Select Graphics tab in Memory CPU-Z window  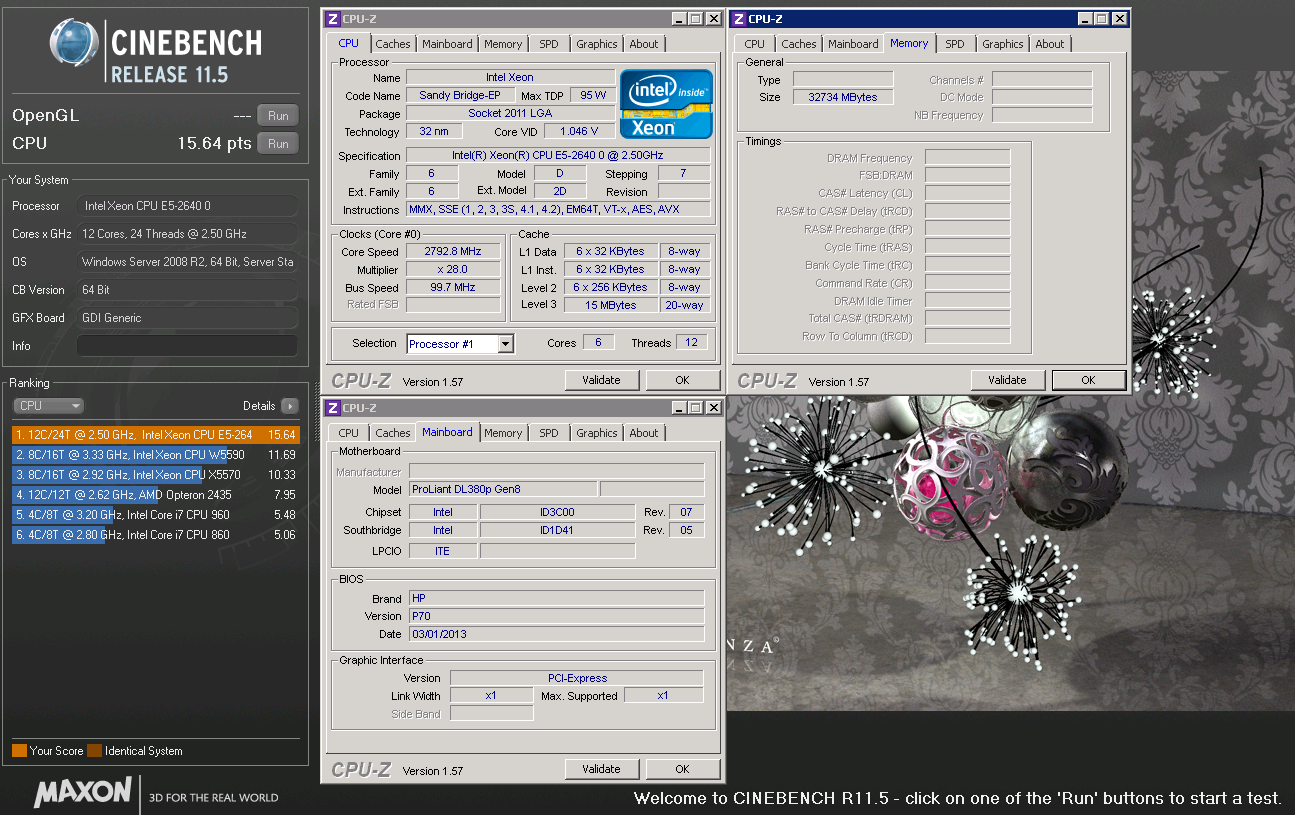click(x=1003, y=44)
